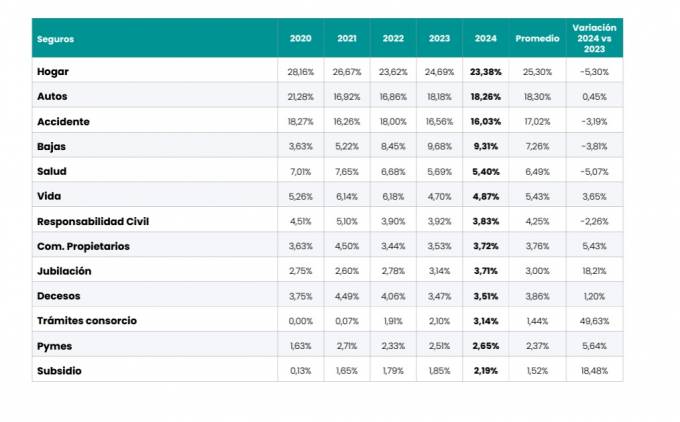
Task: Click the Jubilación variation value 18,21%
Action: [594, 271]
